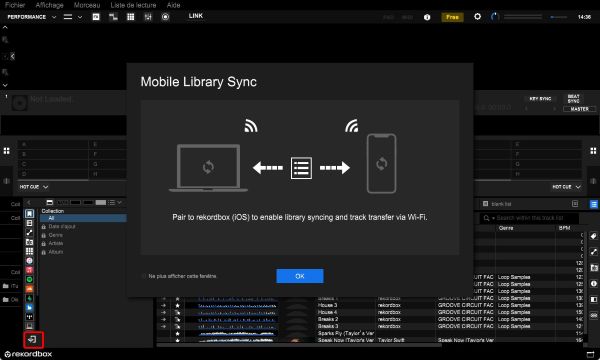Screen dimensions: 600x360
Task: Toggle the sampler sequencer panel icon
Action: (113, 17)
